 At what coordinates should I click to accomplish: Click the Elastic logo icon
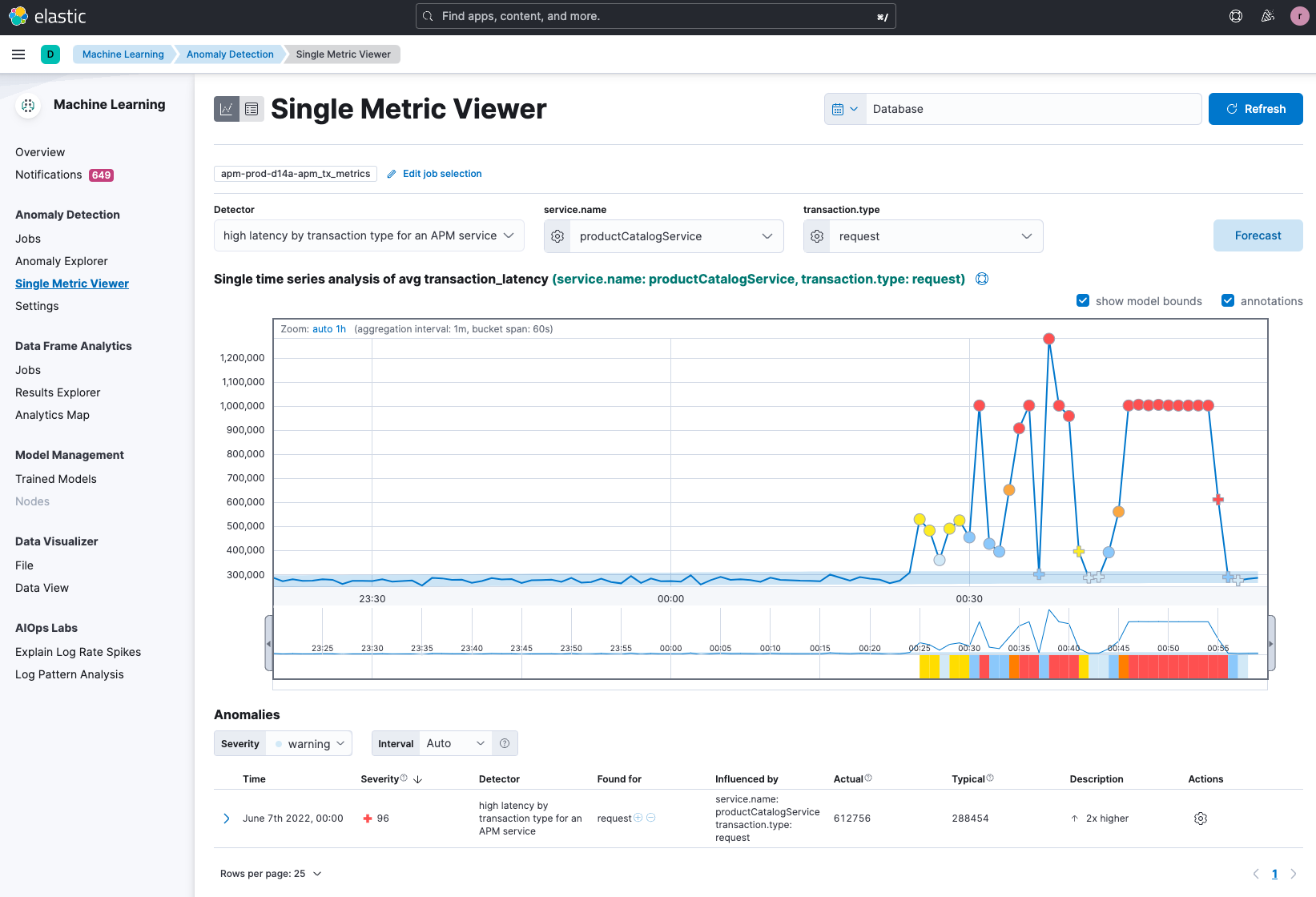point(18,16)
